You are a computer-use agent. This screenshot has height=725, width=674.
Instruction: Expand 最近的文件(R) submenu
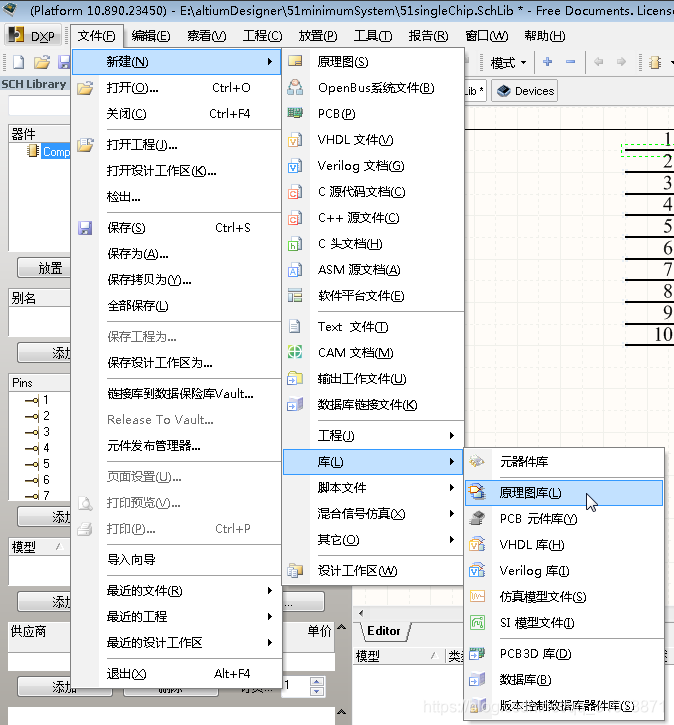pos(144,591)
